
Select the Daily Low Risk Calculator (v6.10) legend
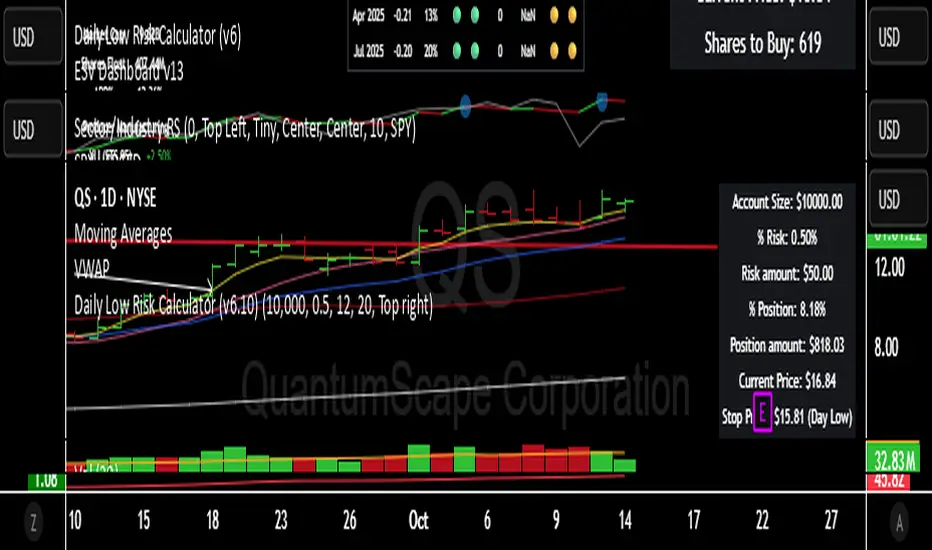coord(253,304)
